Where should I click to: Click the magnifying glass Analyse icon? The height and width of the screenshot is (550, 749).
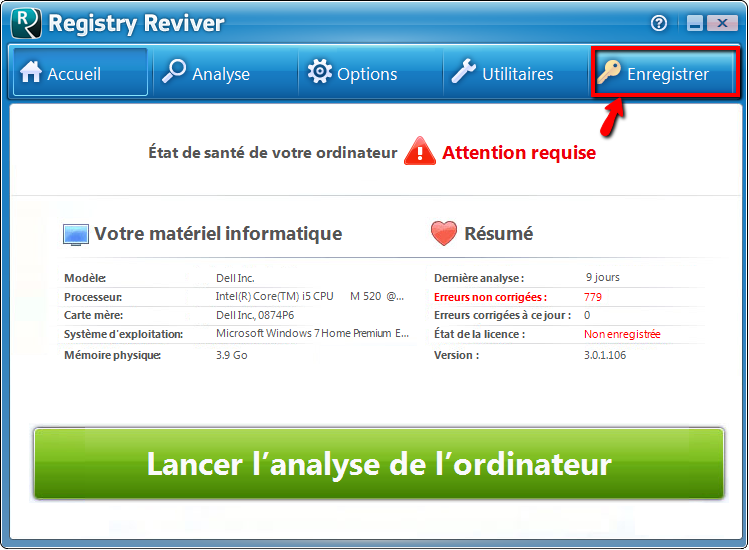(x=174, y=71)
